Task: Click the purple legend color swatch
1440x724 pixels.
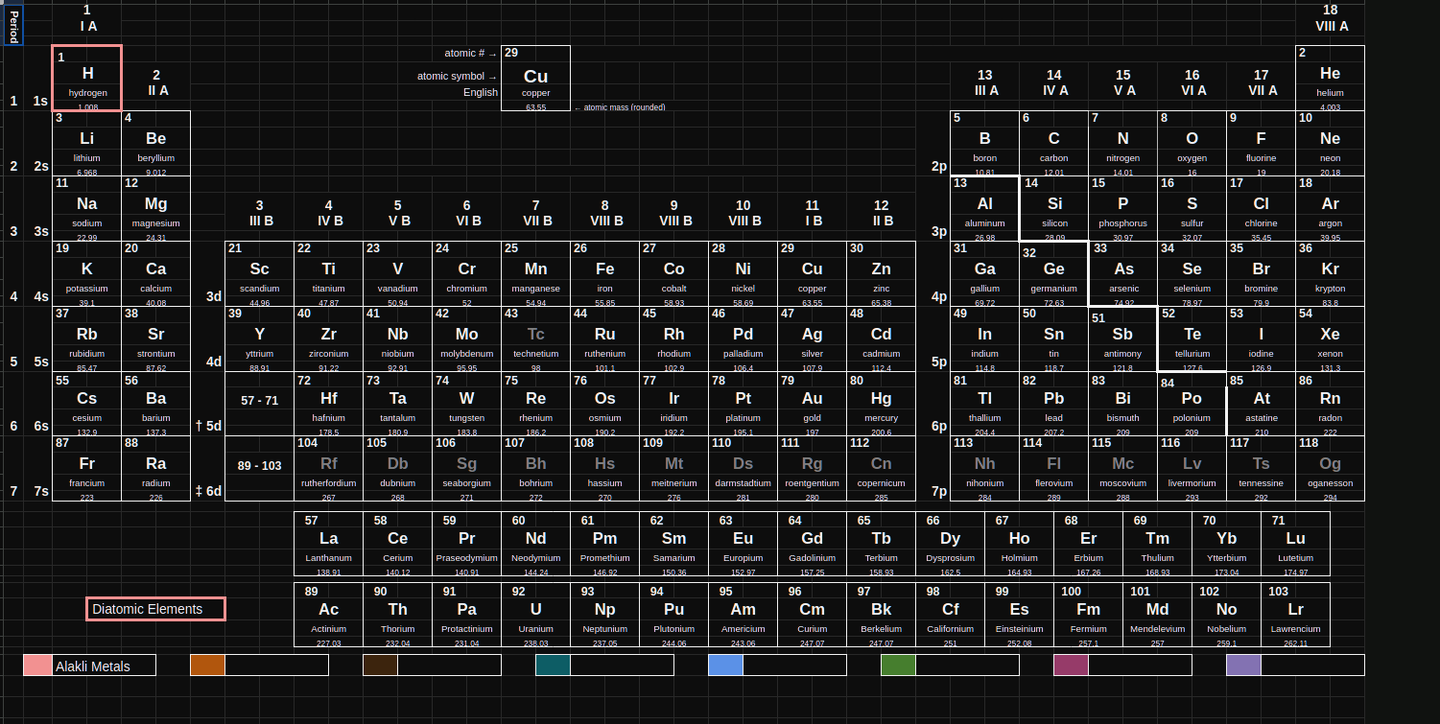Action: click(1243, 666)
